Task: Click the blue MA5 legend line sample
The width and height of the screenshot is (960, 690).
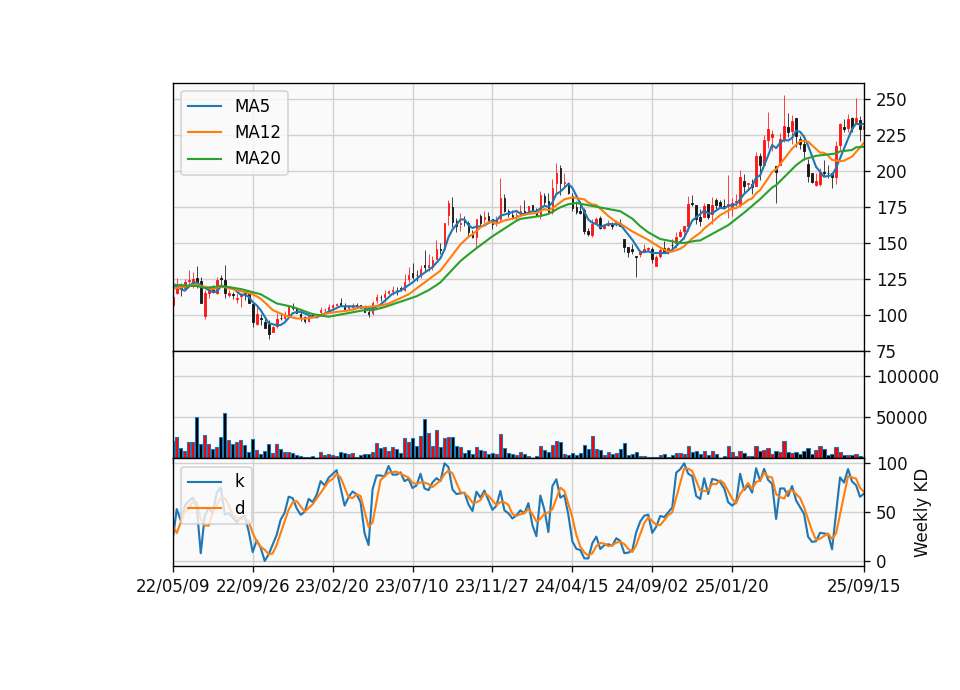Action: point(204,107)
